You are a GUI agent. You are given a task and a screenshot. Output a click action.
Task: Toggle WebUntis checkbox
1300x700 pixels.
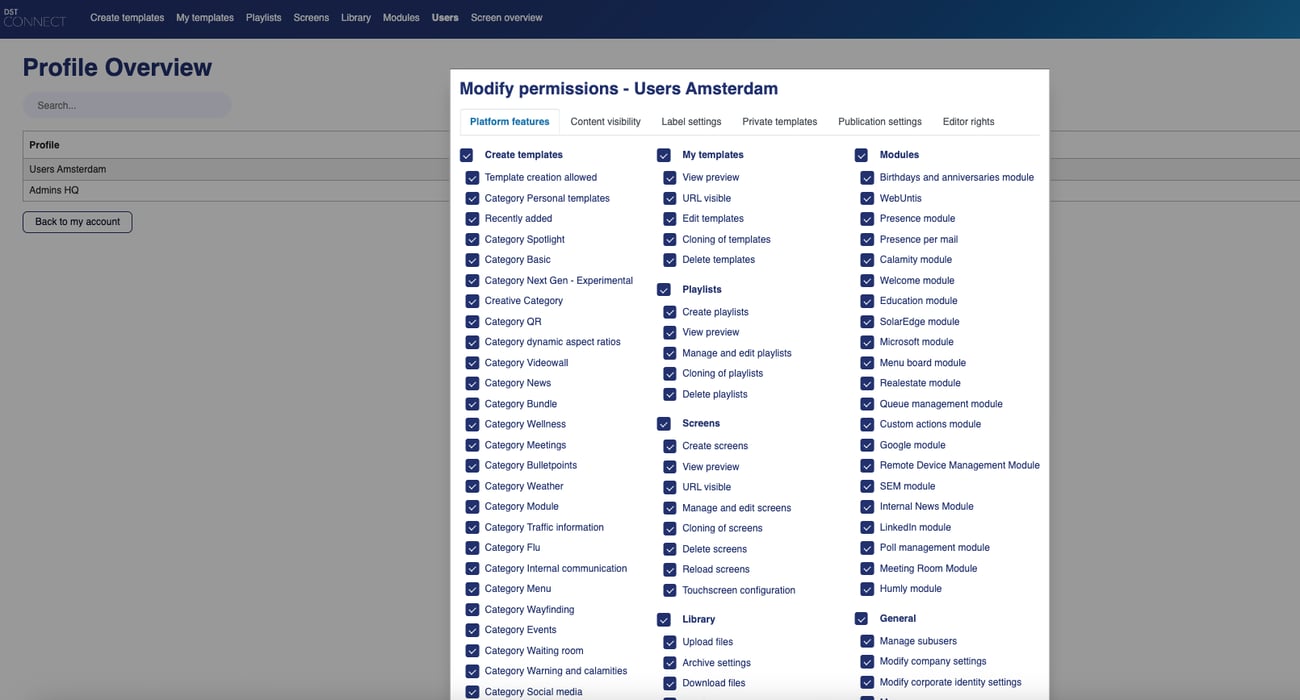[867, 198]
